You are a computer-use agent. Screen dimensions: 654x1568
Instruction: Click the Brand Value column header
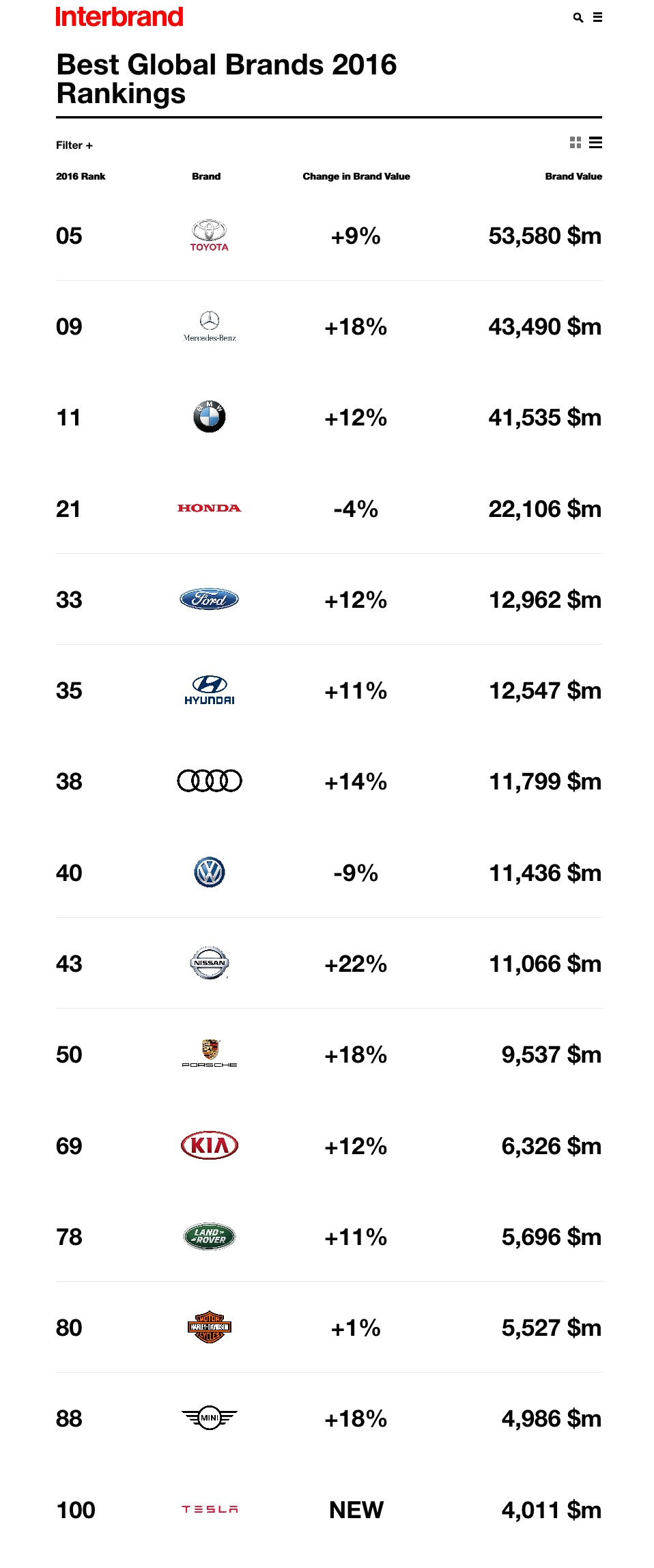coord(573,176)
